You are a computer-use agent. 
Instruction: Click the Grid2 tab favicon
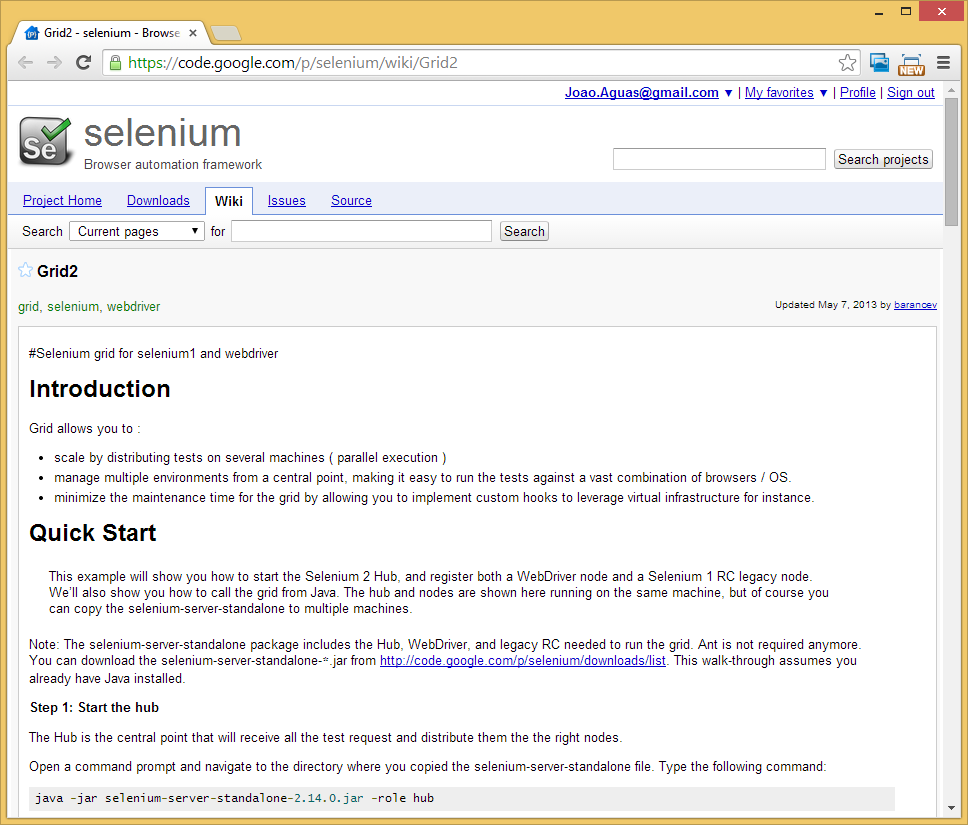(31, 33)
